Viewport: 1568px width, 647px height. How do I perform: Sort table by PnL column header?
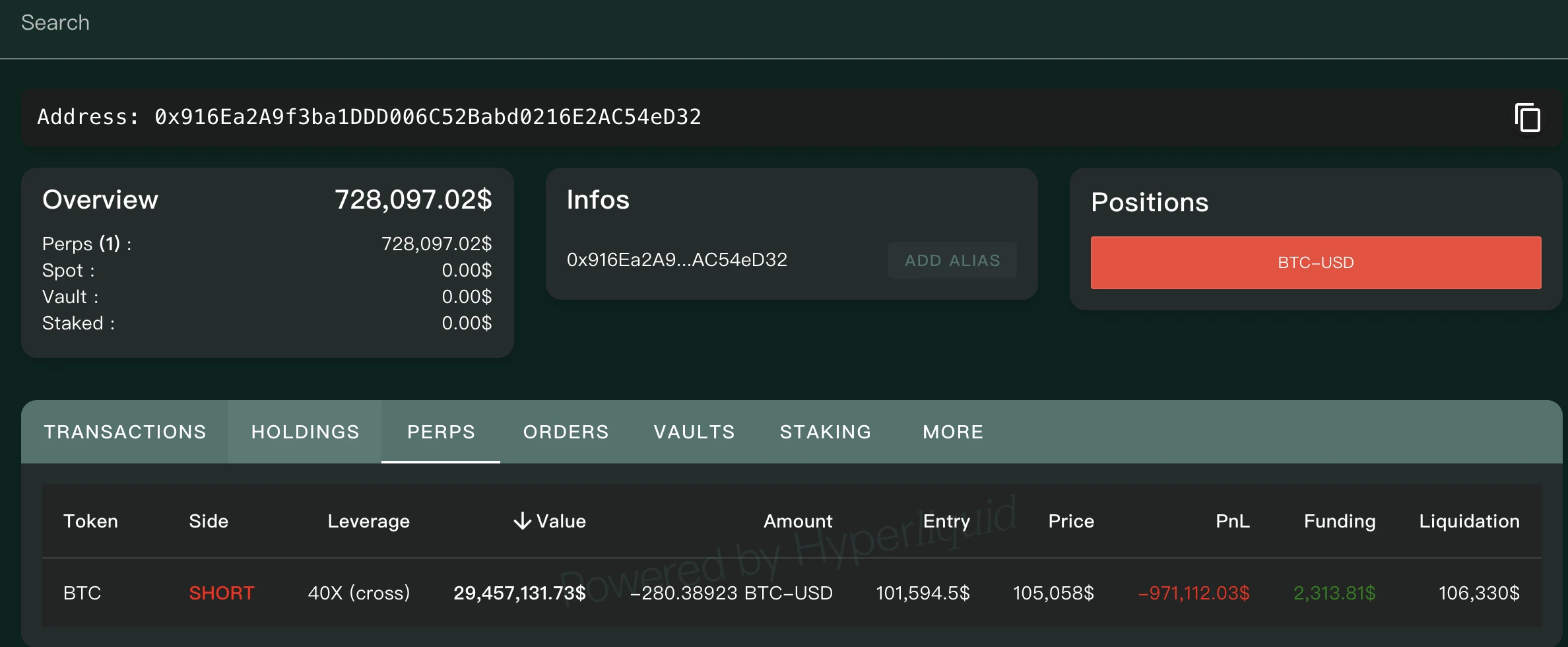point(1232,521)
